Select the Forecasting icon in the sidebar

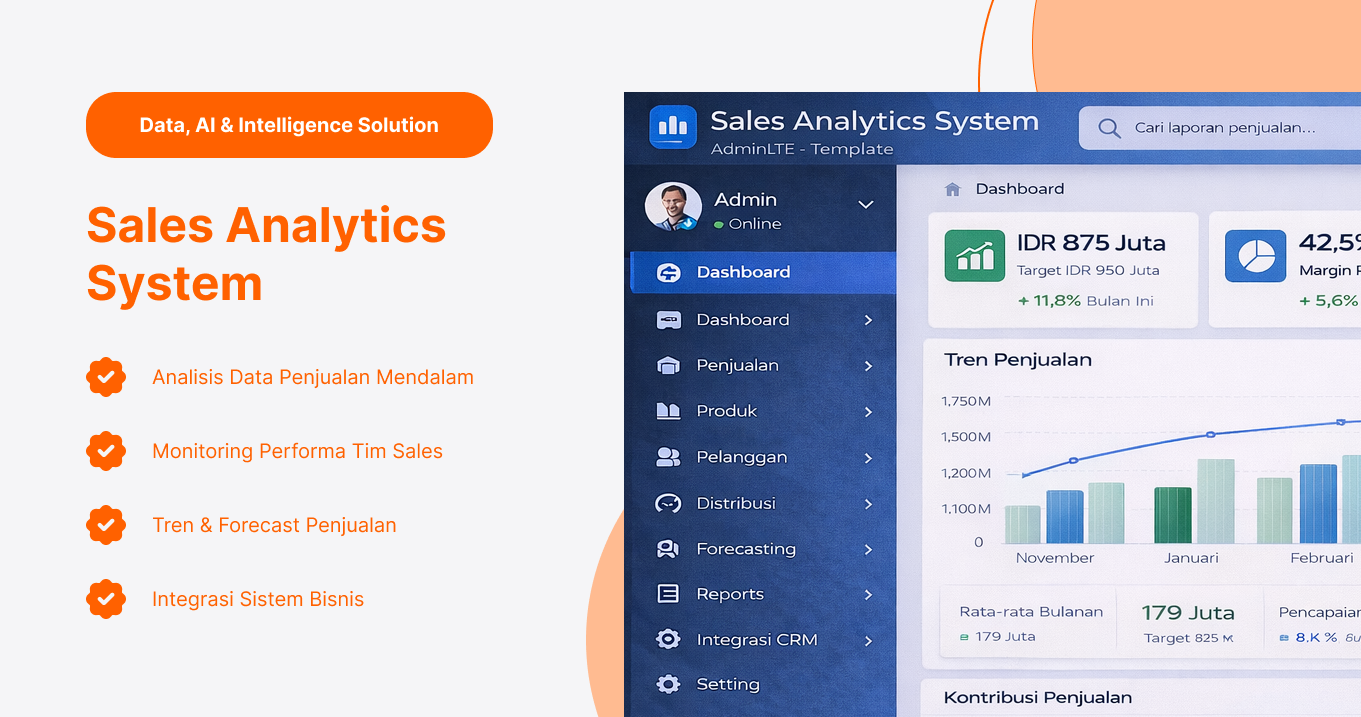click(x=669, y=549)
